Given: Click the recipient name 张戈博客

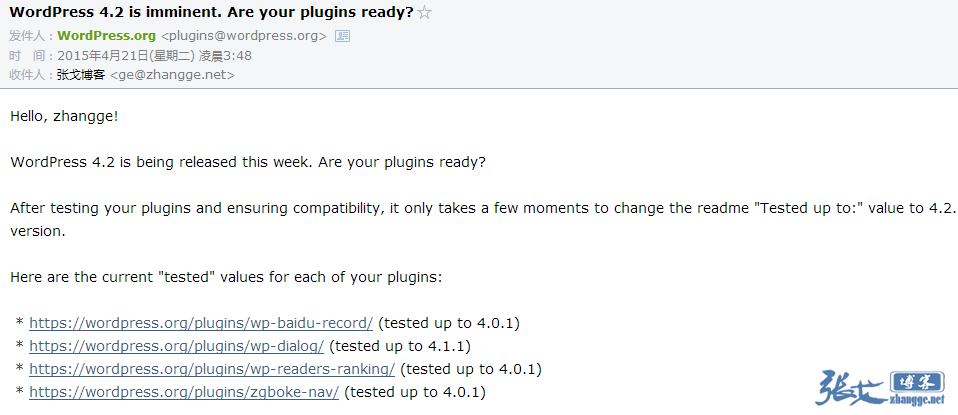Looking at the screenshot, I should [x=81, y=74].
